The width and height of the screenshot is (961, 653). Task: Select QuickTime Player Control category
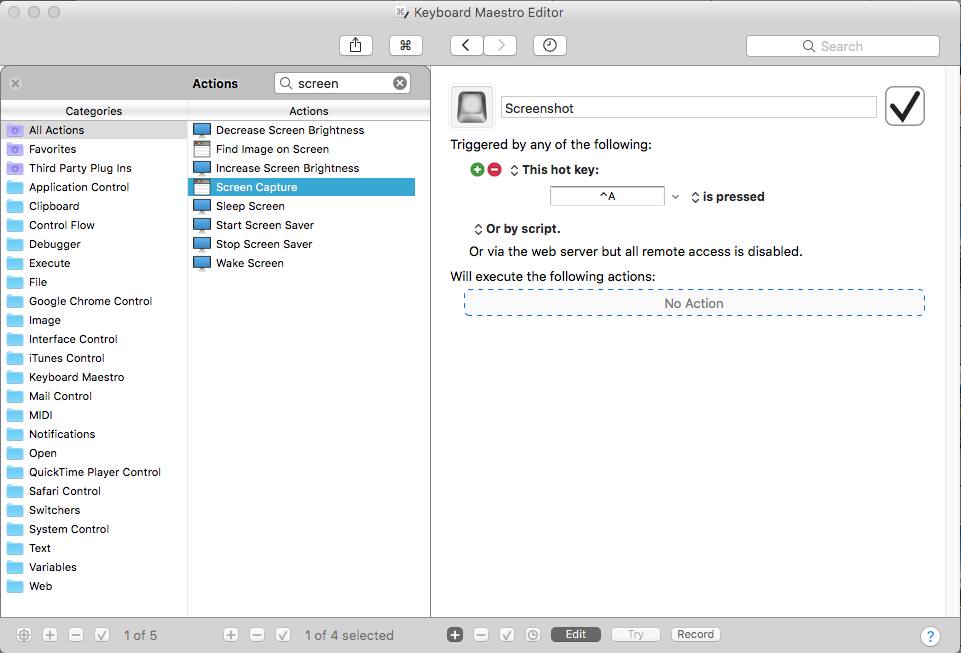tap(94, 472)
